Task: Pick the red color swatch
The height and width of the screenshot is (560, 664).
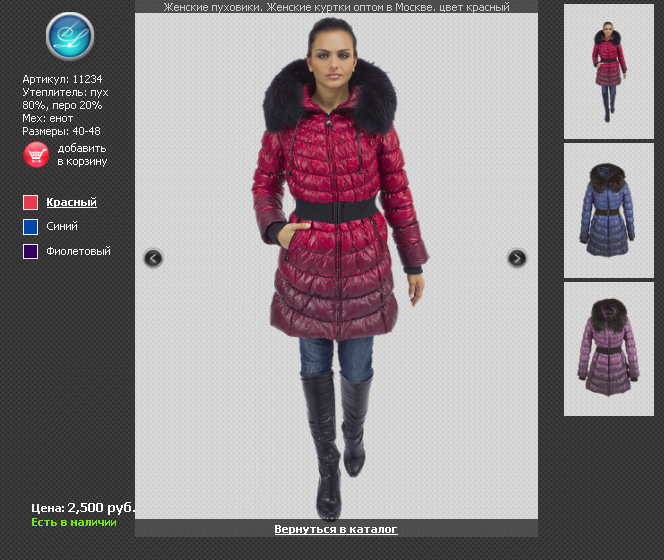Action: (x=30, y=202)
